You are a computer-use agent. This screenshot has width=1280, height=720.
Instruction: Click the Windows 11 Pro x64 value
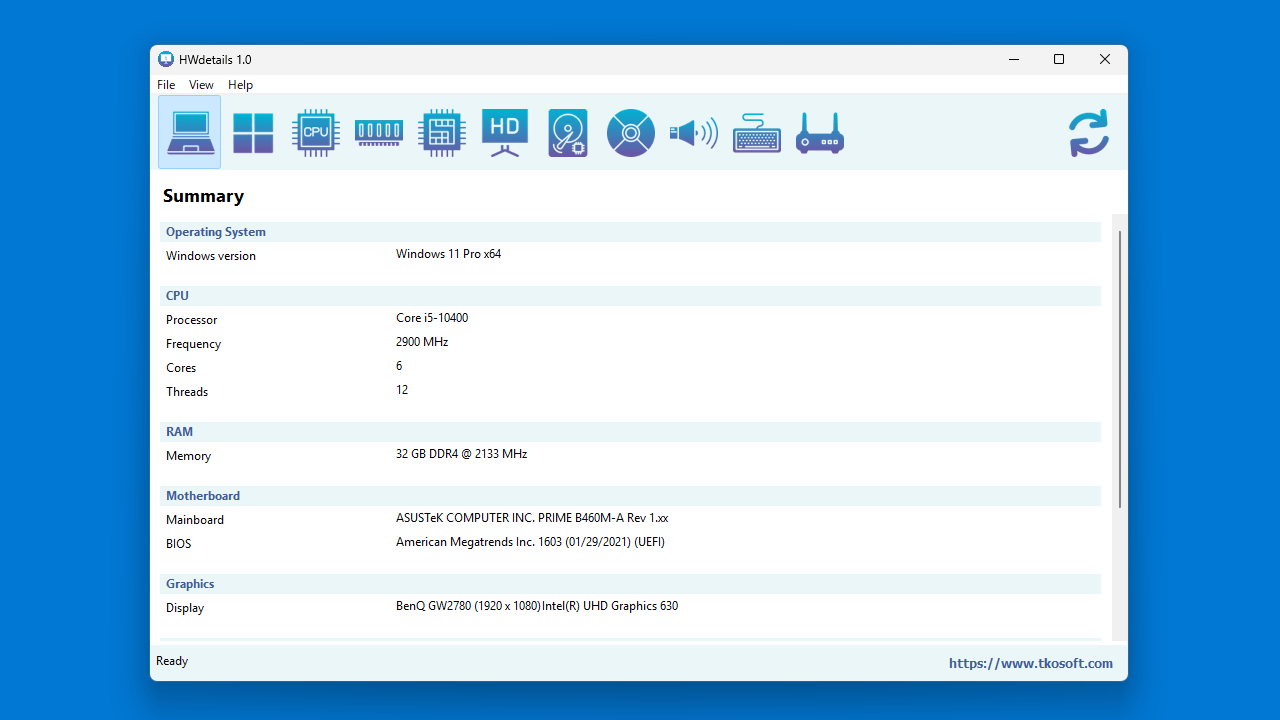click(x=448, y=254)
